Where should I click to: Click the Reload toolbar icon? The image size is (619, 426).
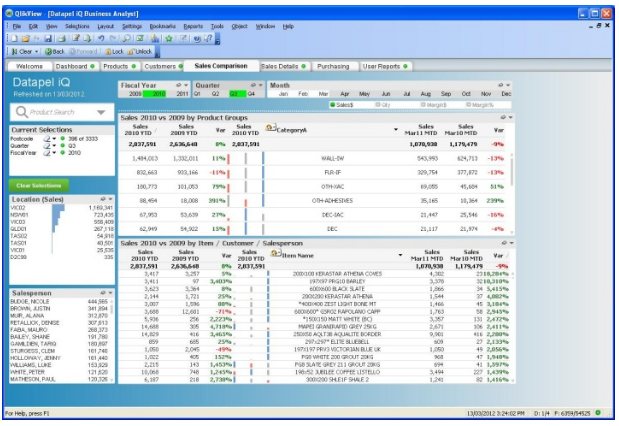pos(87,39)
